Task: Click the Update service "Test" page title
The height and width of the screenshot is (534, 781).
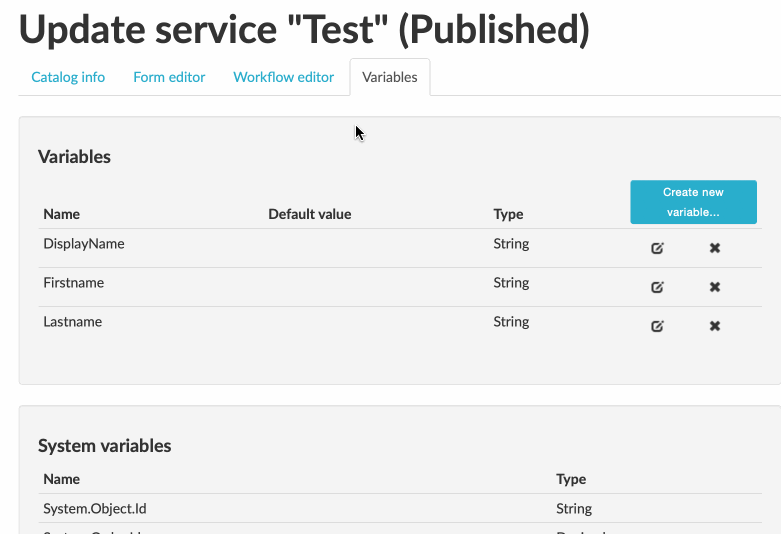Action: (x=304, y=30)
